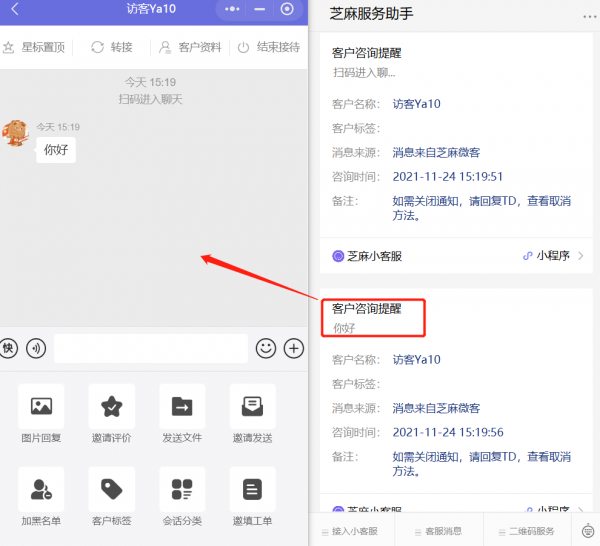Go back using the header arrow

coord(15,9)
